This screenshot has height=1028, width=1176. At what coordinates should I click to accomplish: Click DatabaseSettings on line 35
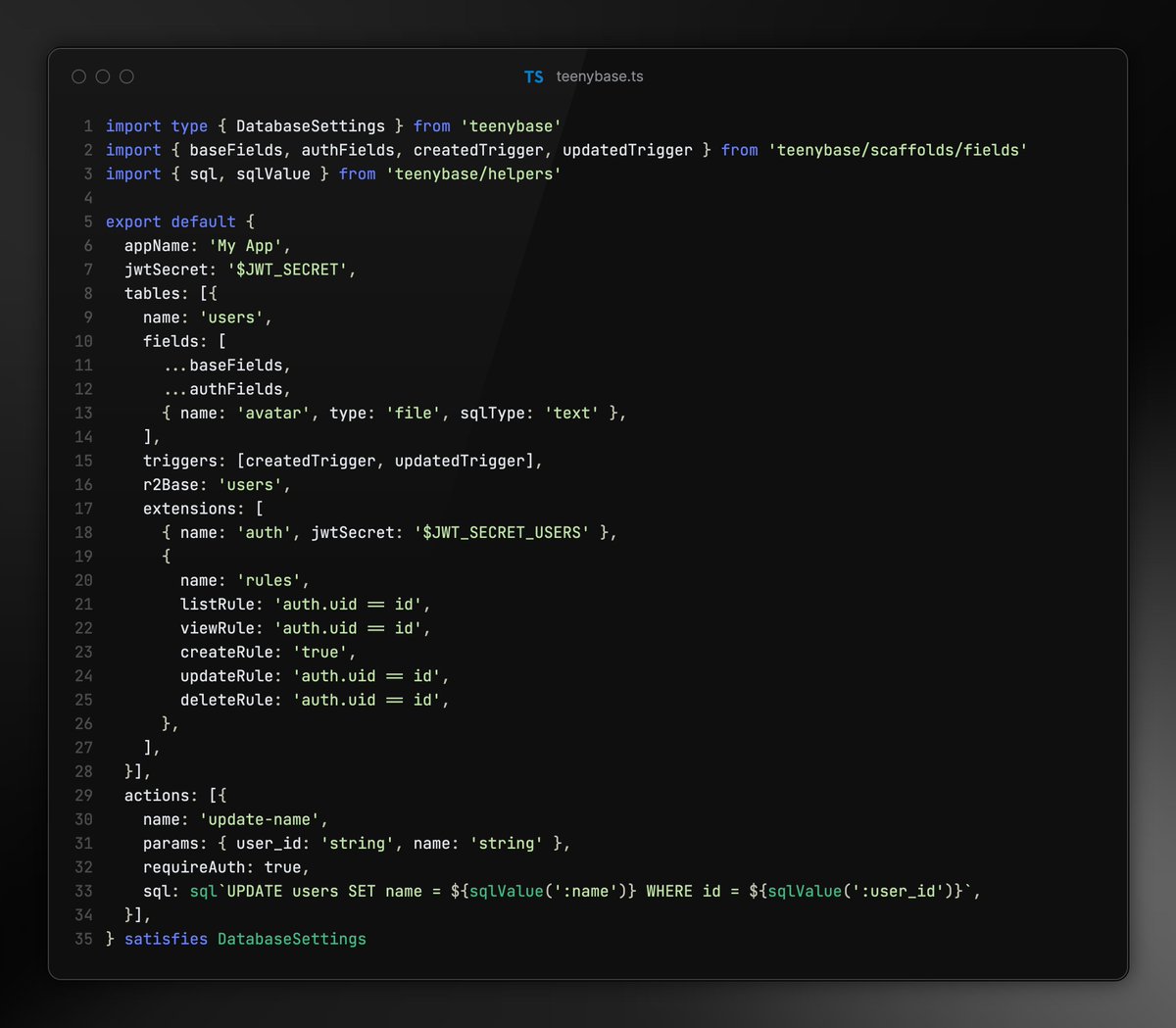pos(292,939)
